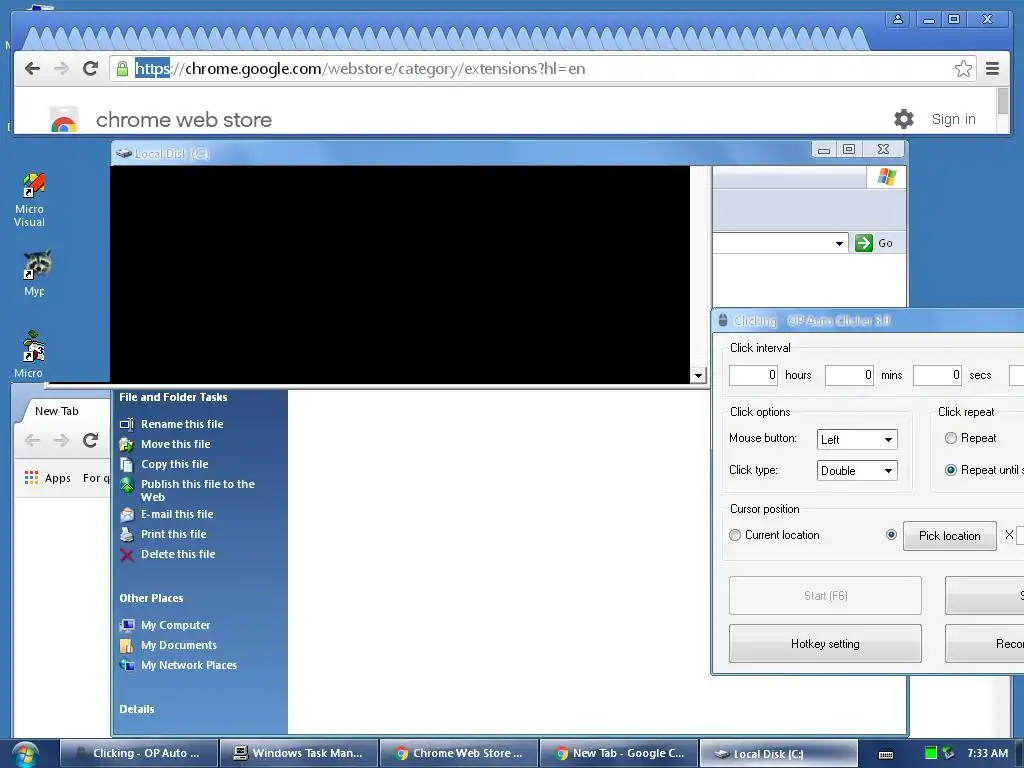This screenshot has height=768, width=1024.
Task: Go back in the Chrome Web Store window
Action: pos(32,69)
